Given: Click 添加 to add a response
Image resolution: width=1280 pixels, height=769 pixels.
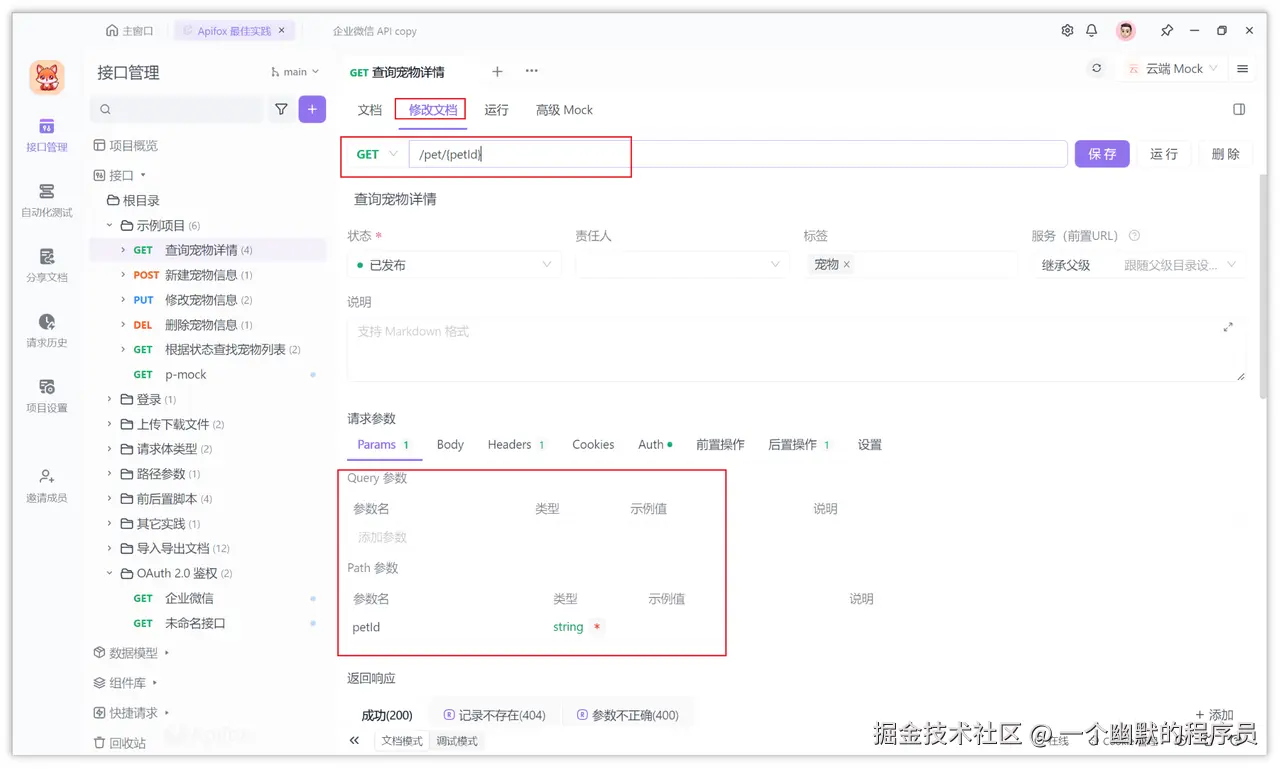Looking at the screenshot, I should point(1214,715).
